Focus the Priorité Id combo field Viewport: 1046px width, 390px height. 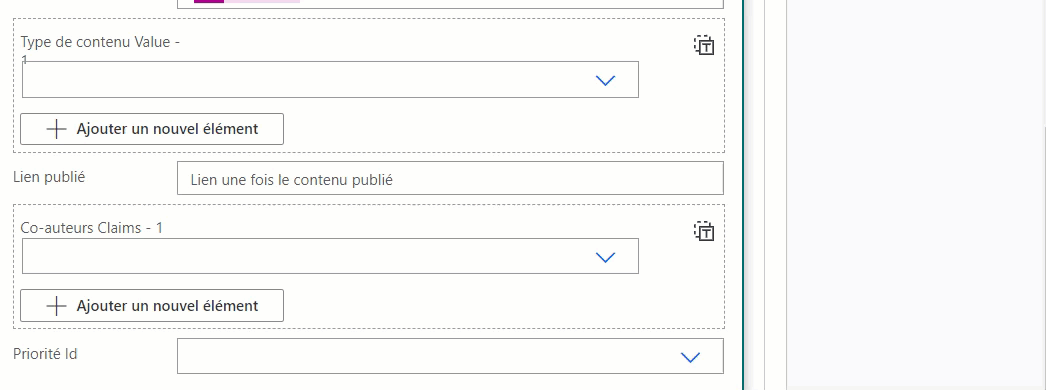click(x=450, y=356)
